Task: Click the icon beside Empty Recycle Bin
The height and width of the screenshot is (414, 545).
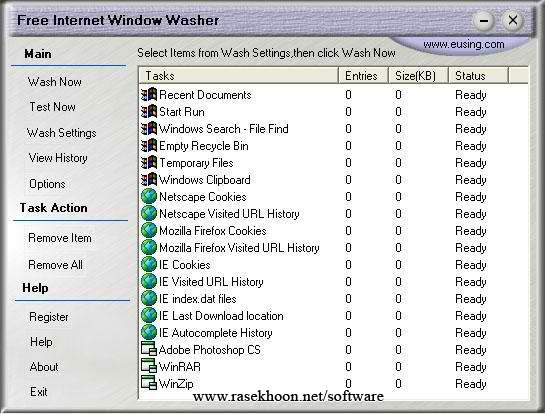Action: tap(149, 146)
